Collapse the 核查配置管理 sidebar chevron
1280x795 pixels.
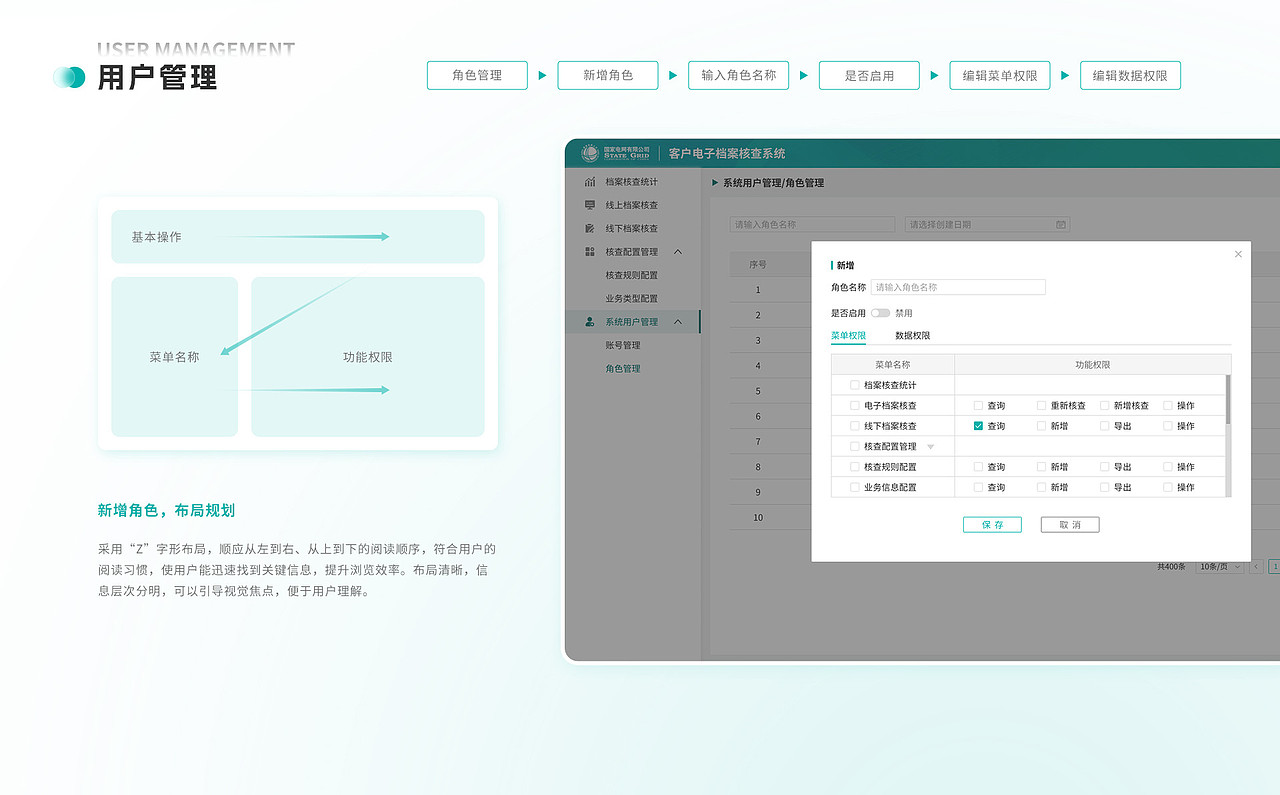click(678, 252)
